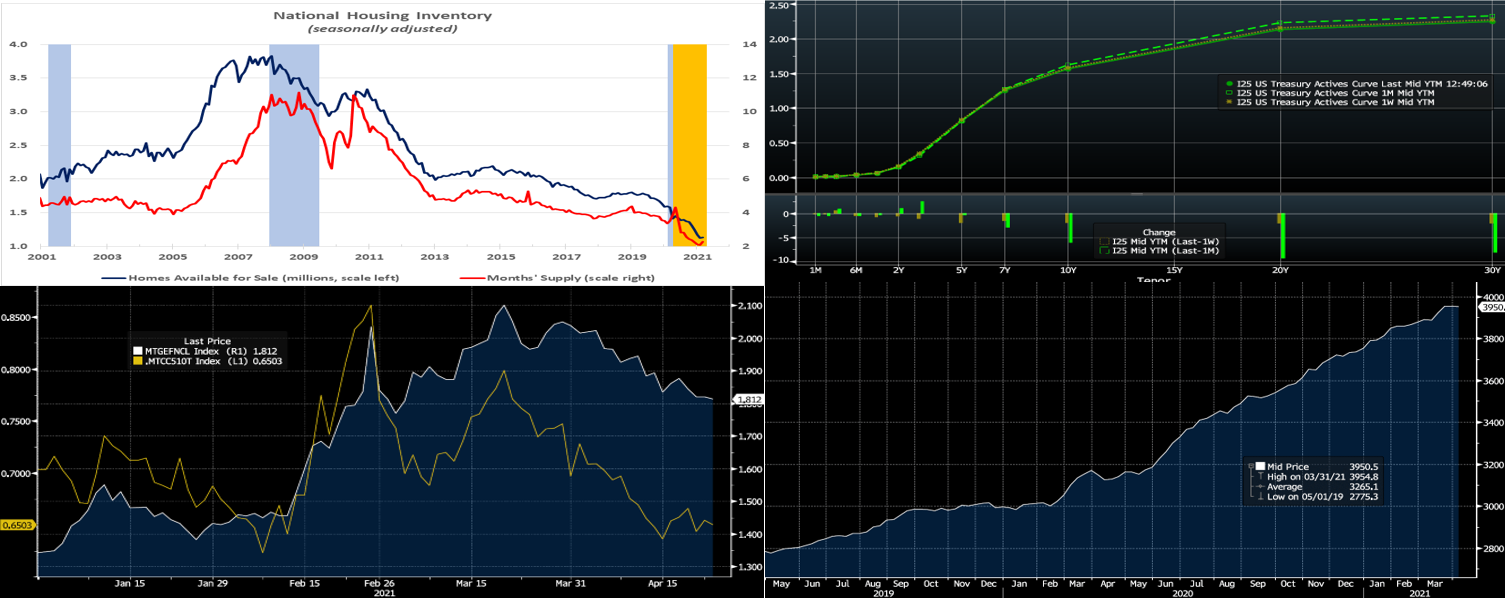Image resolution: width=1505 pixels, height=598 pixels.
Task: Toggle the I25 Mid YTM (Last-1W) series box
Action: (1103, 241)
